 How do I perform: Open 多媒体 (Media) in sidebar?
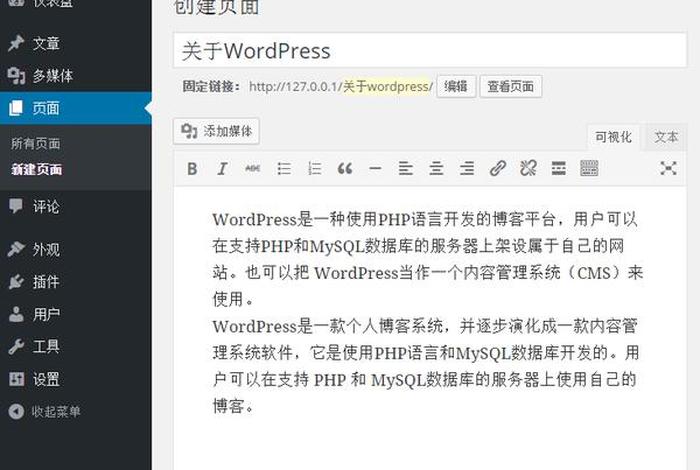tap(76, 75)
